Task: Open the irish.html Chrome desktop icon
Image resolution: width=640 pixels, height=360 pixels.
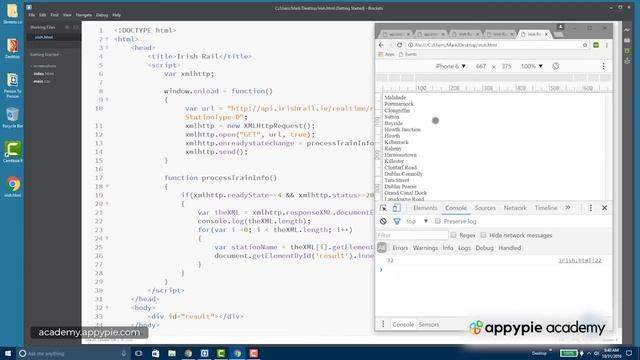Action: pyautogui.click(x=12, y=187)
